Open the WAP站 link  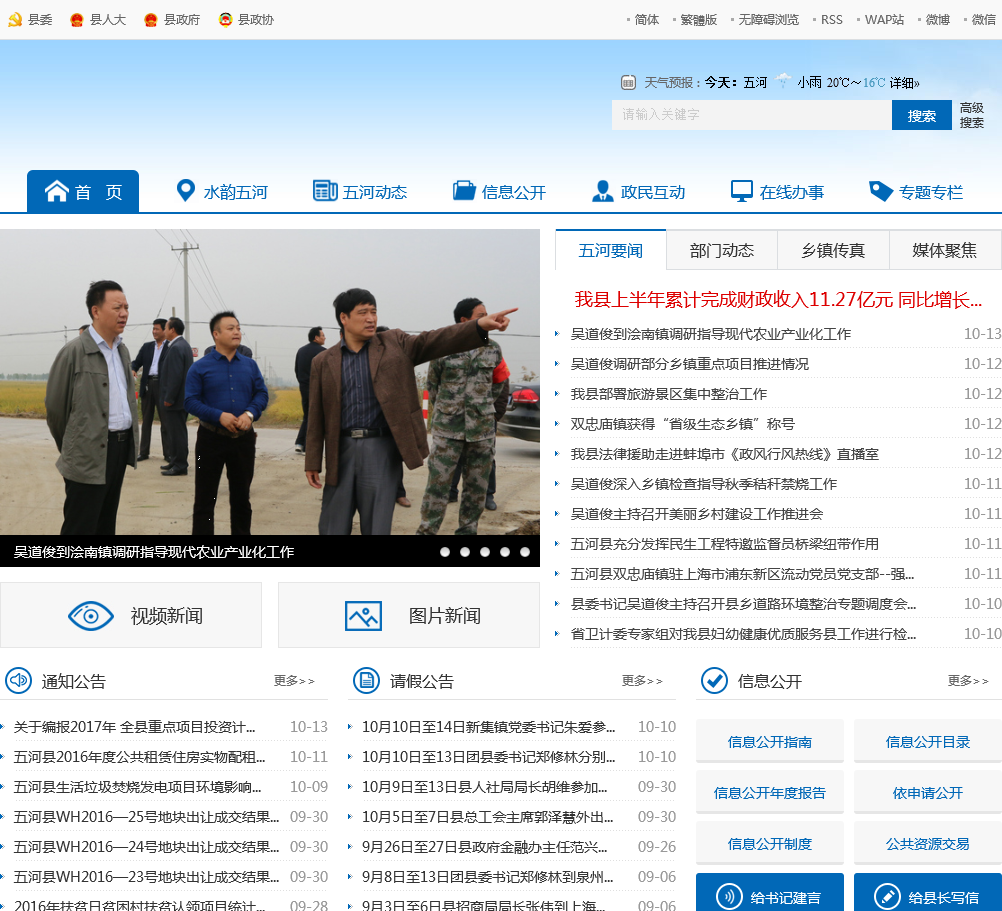[x=884, y=20]
